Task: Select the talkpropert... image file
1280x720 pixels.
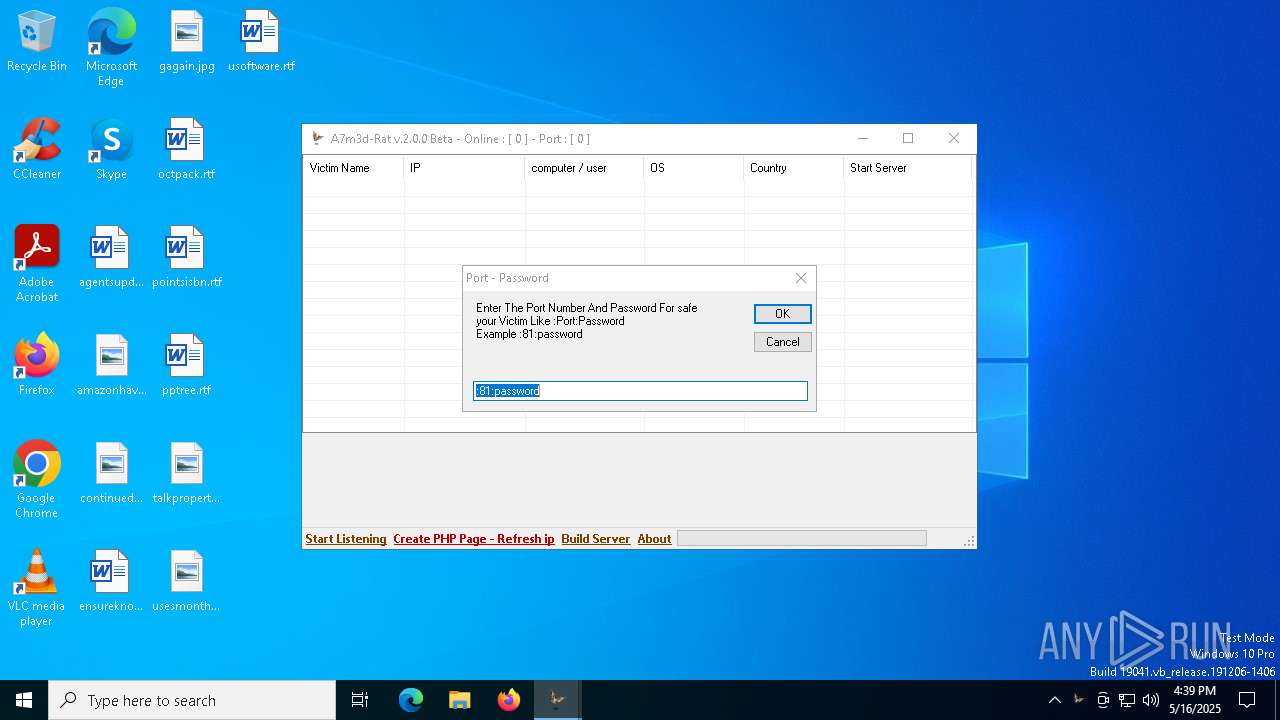Action: tap(187, 474)
